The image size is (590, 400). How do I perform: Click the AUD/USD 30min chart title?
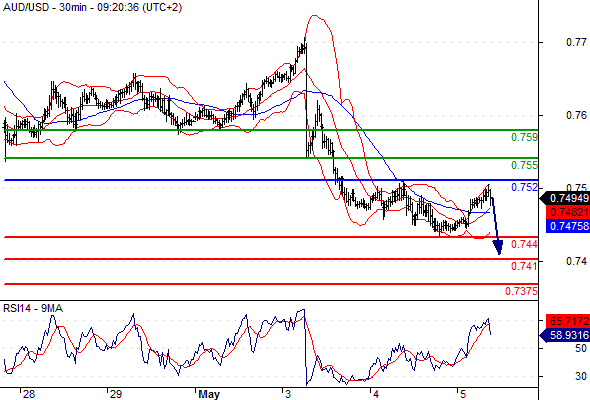coord(93,7)
